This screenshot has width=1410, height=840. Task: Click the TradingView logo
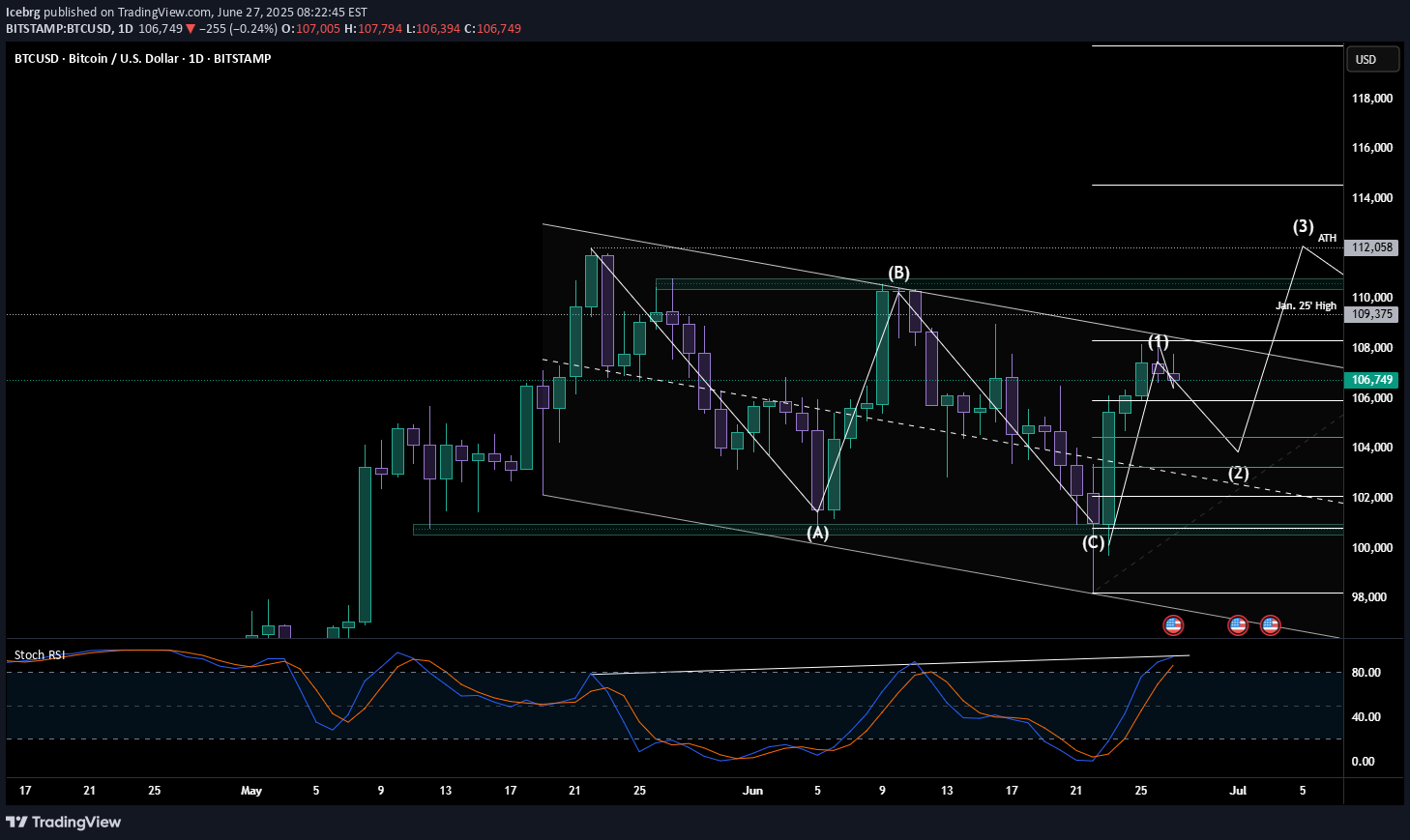[64, 822]
